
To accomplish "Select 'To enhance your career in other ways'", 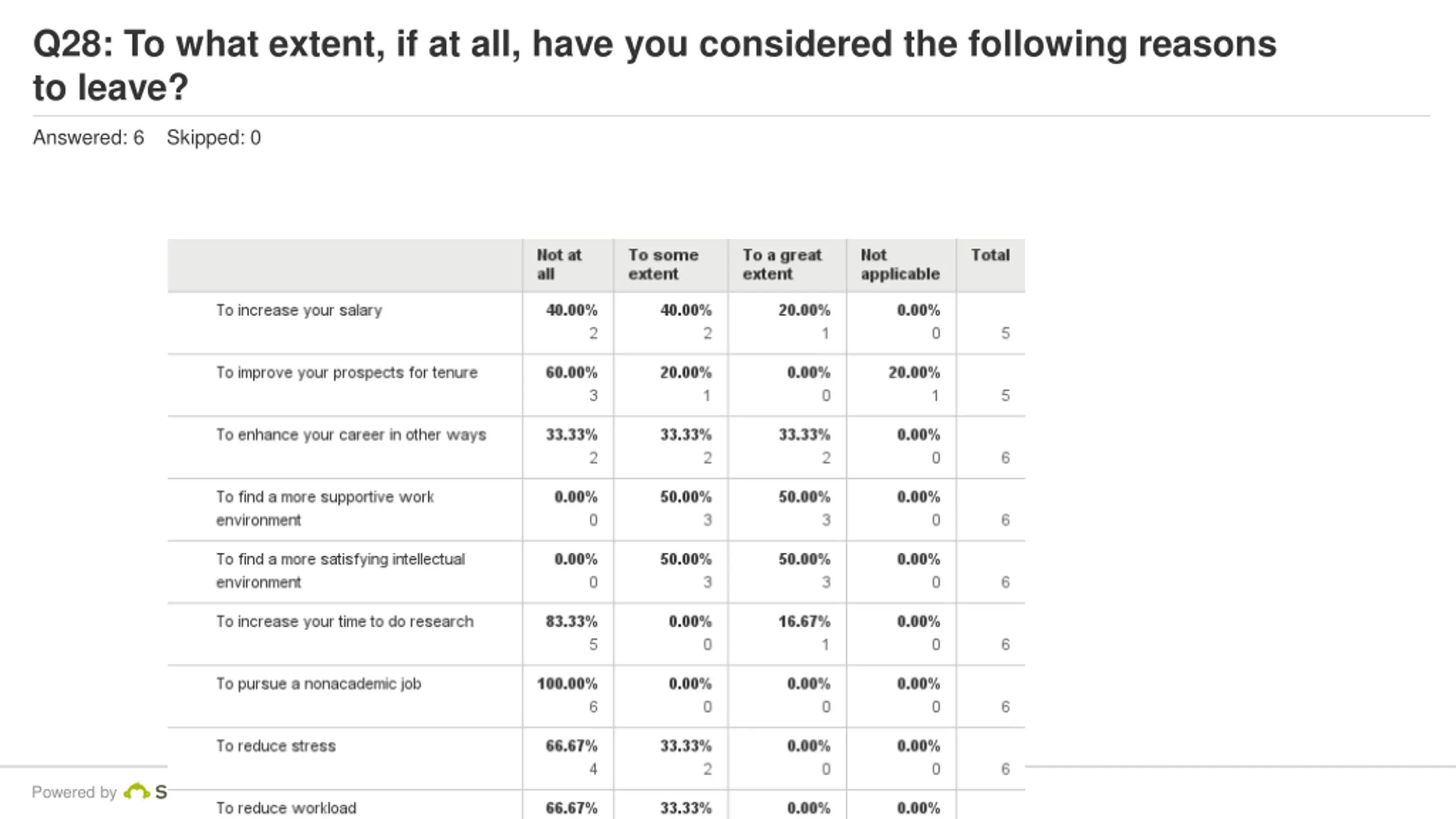I will (351, 435).
